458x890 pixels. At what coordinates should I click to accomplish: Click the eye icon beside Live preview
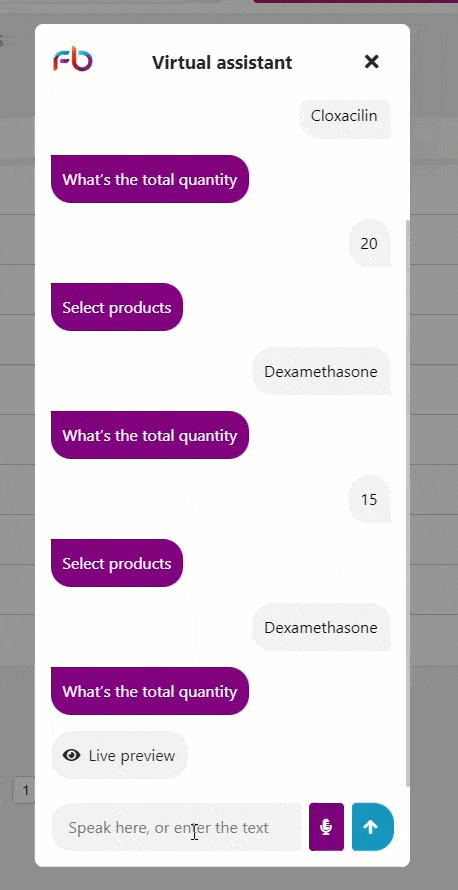click(x=72, y=755)
